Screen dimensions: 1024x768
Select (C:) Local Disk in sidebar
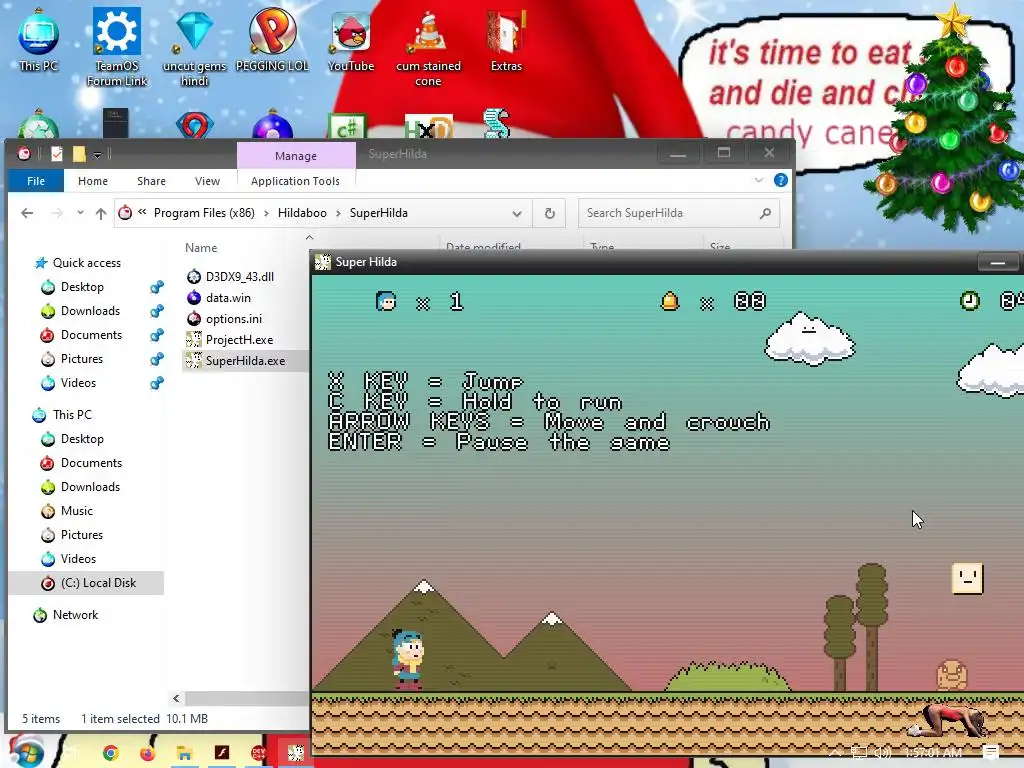click(x=86, y=583)
